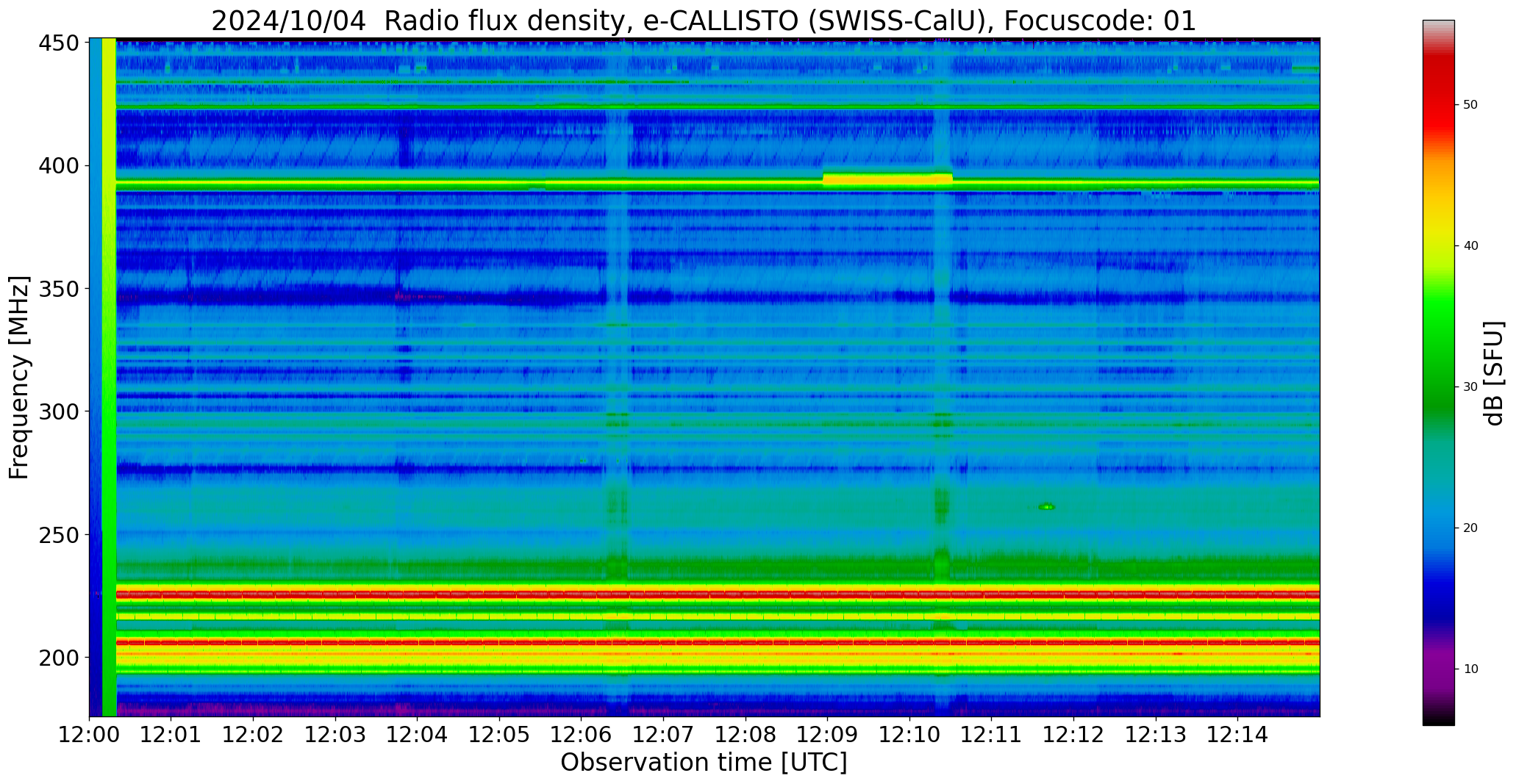Viewport: 1516px width, 784px height.
Task: Click the yellow-green vertical calibration stripe at 12:00
Action: pos(109,377)
